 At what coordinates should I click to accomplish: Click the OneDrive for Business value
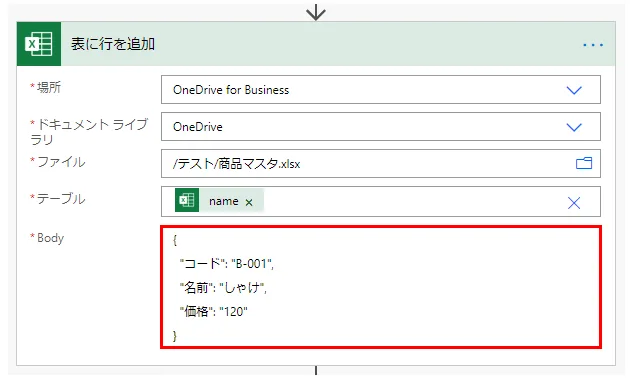coord(231,90)
